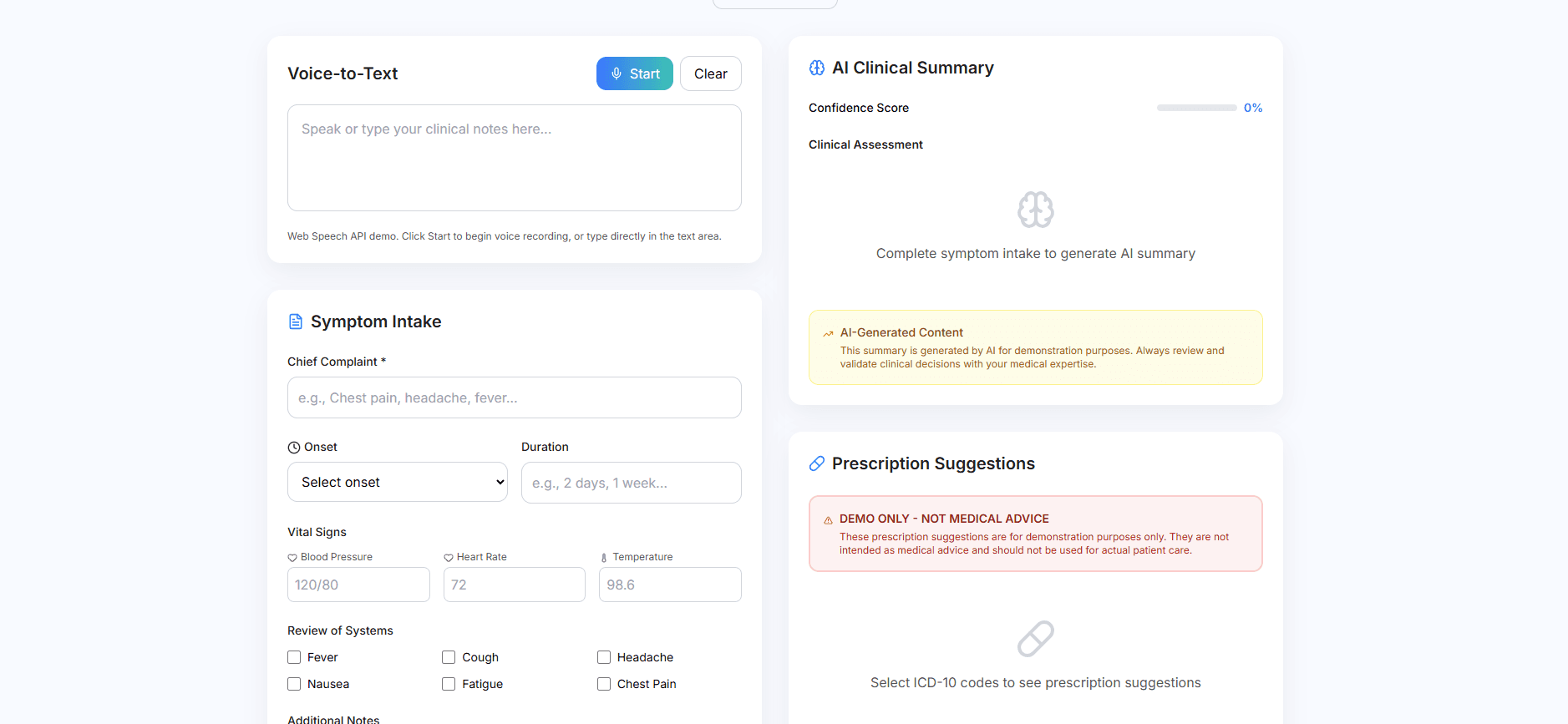The image size is (1568, 724).
Task: Click inside the clinical notes text area
Action: click(514, 158)
